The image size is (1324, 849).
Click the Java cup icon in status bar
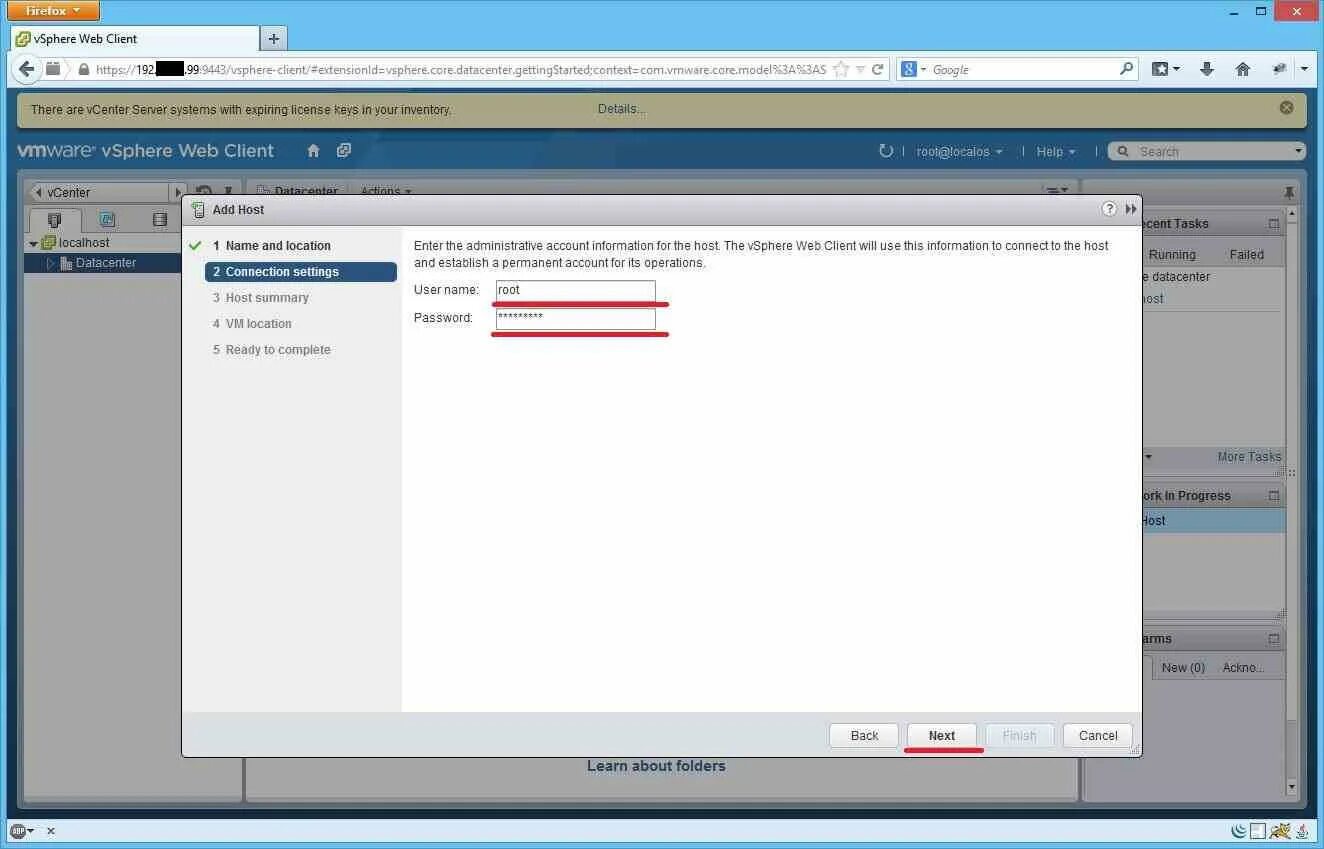[1302, 831]
